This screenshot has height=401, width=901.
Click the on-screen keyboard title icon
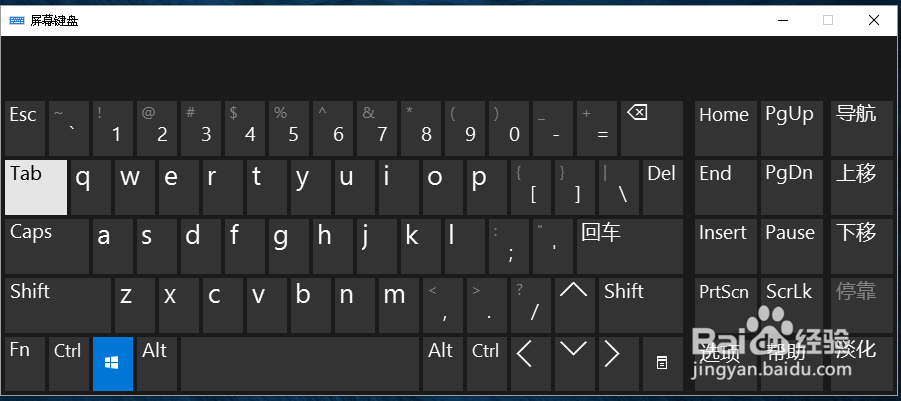[18, 20]
